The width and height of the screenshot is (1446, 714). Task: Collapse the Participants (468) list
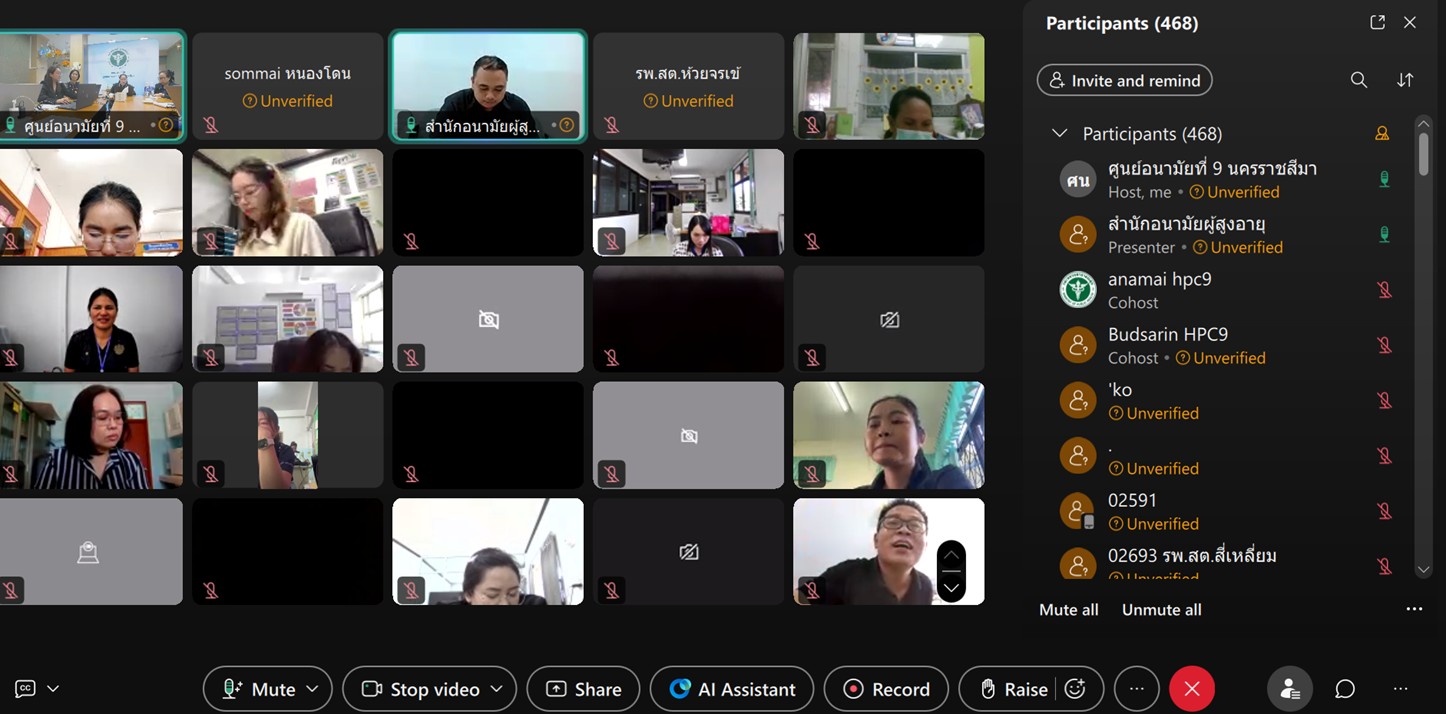tap(1059, 134)
